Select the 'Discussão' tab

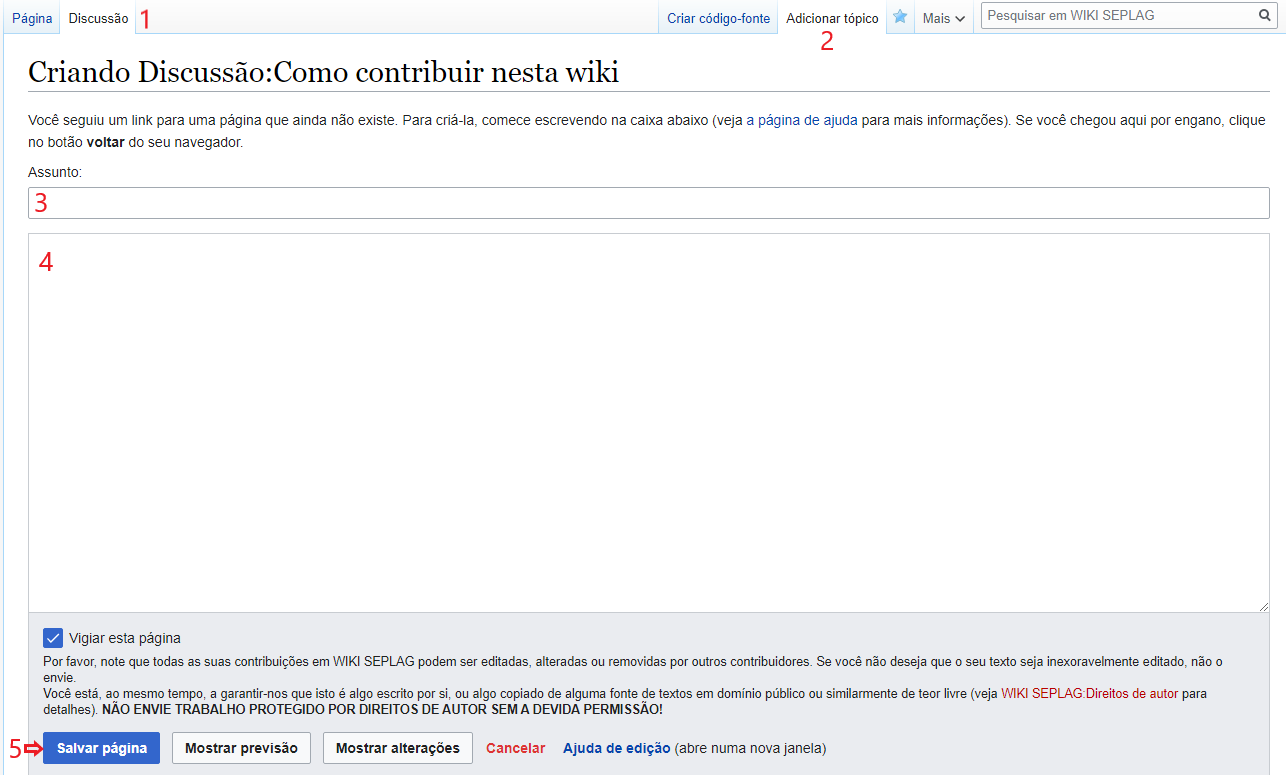click(98, 18)
